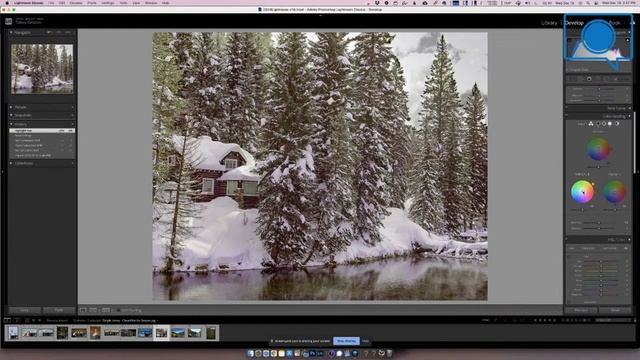Toggle the Color Grading panel on/off switch
Screen dimensions: 640x360
click(567, 116)
